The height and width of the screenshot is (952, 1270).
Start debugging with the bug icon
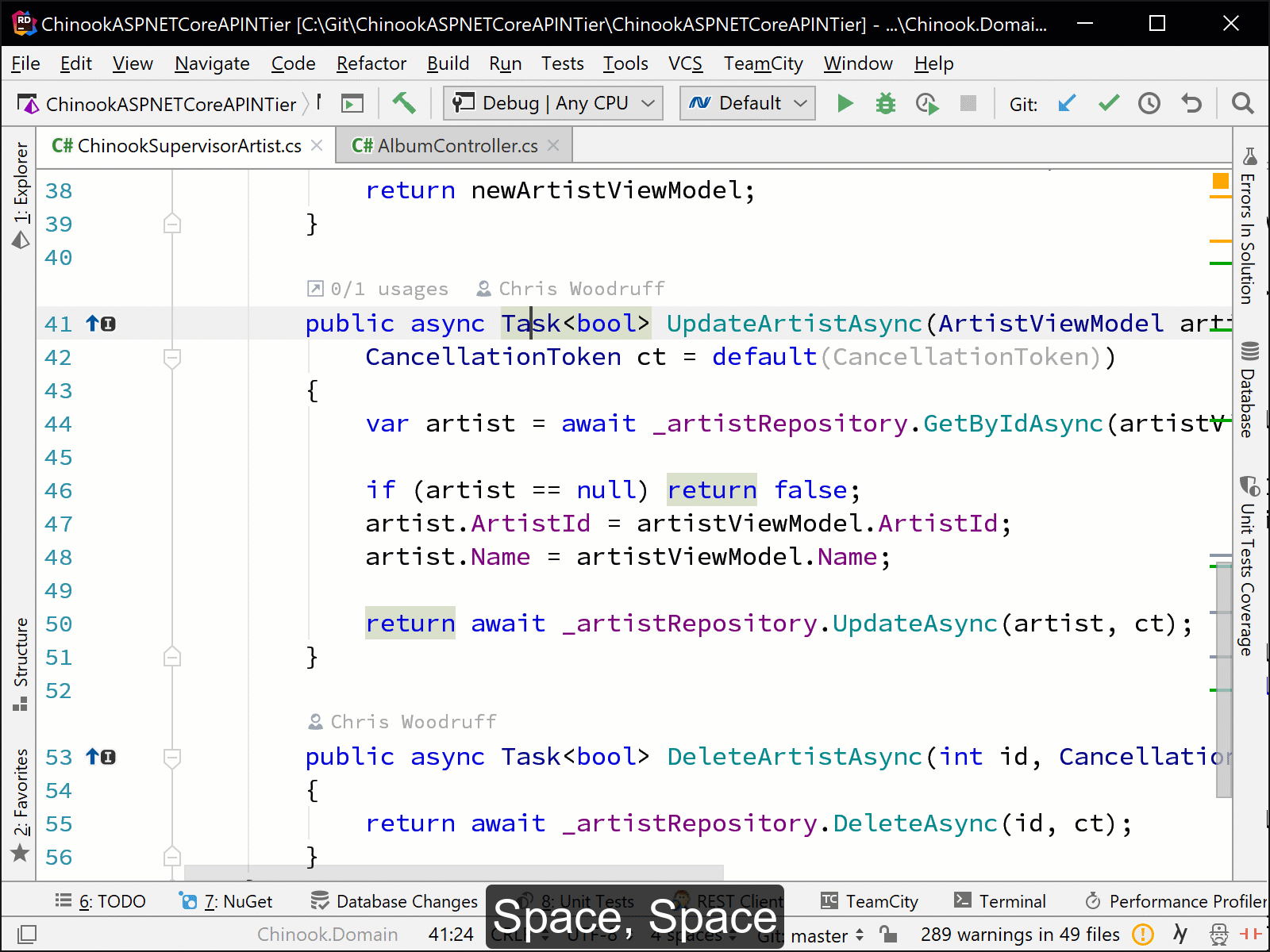pyautogui.click(x=885, y=103)
